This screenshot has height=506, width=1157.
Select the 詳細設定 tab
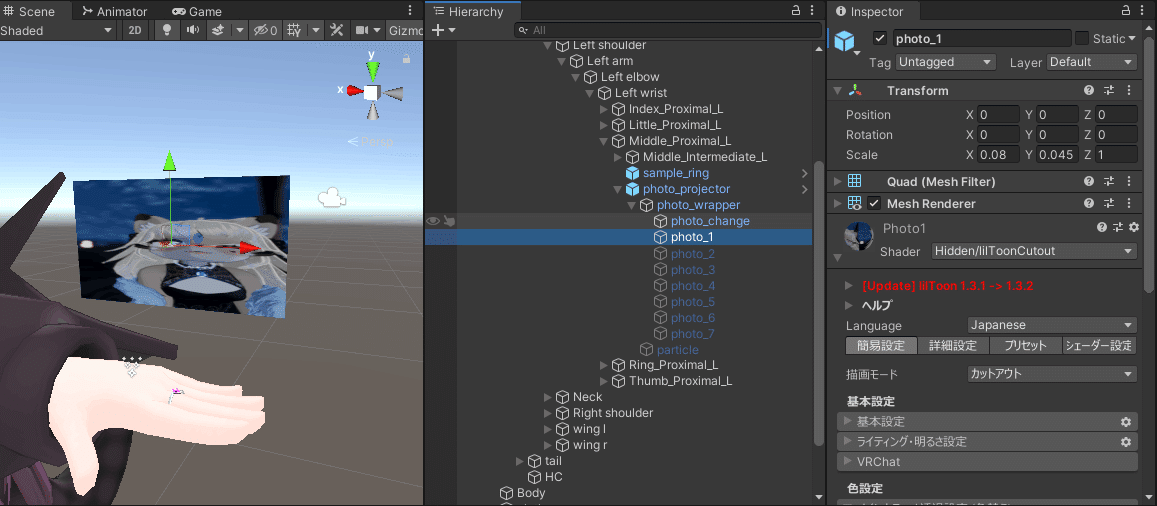[953, 345]
